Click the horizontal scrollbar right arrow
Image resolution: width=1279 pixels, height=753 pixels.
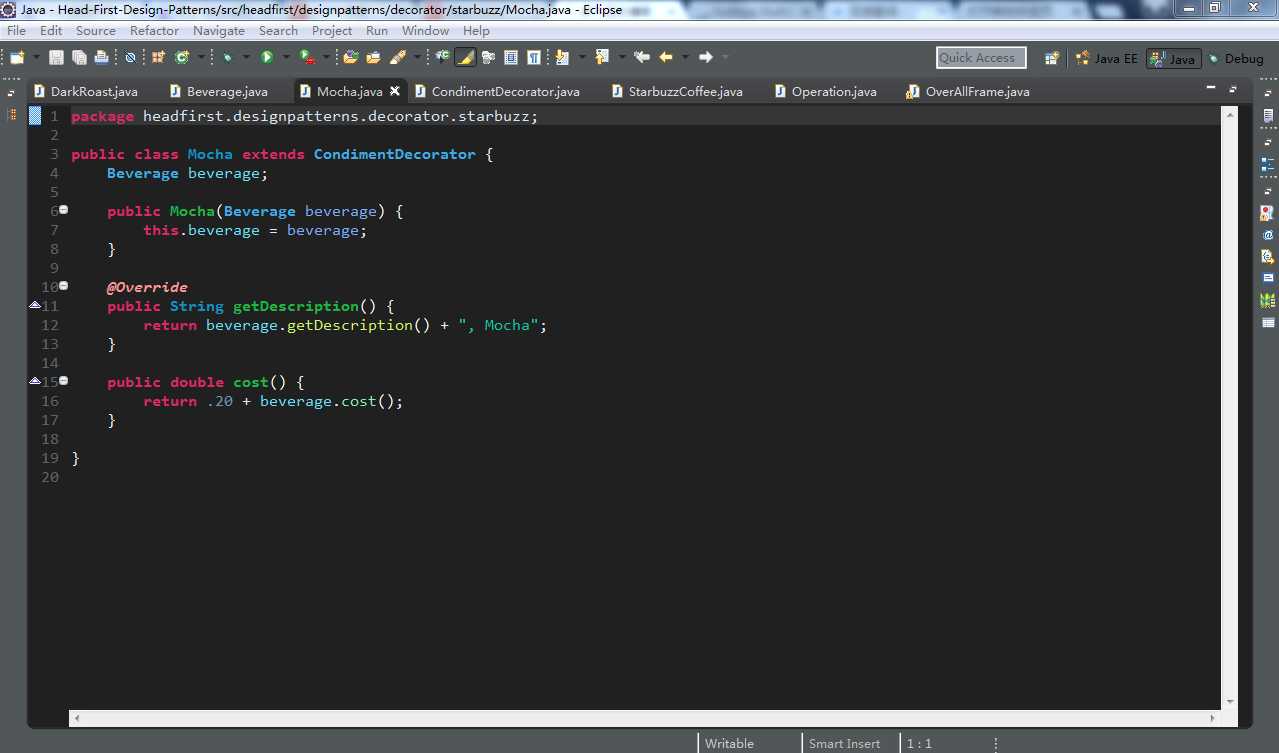coord(1214,718)
